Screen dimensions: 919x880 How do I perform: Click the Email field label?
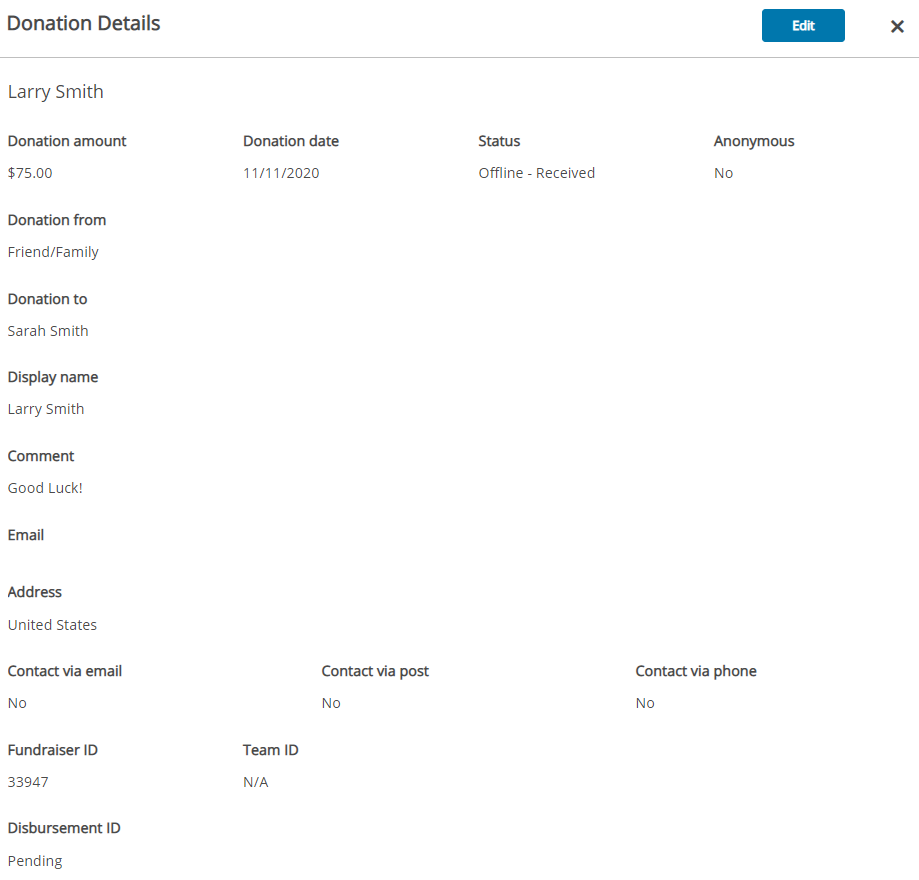pyautogui.click(x=26, y=535)
